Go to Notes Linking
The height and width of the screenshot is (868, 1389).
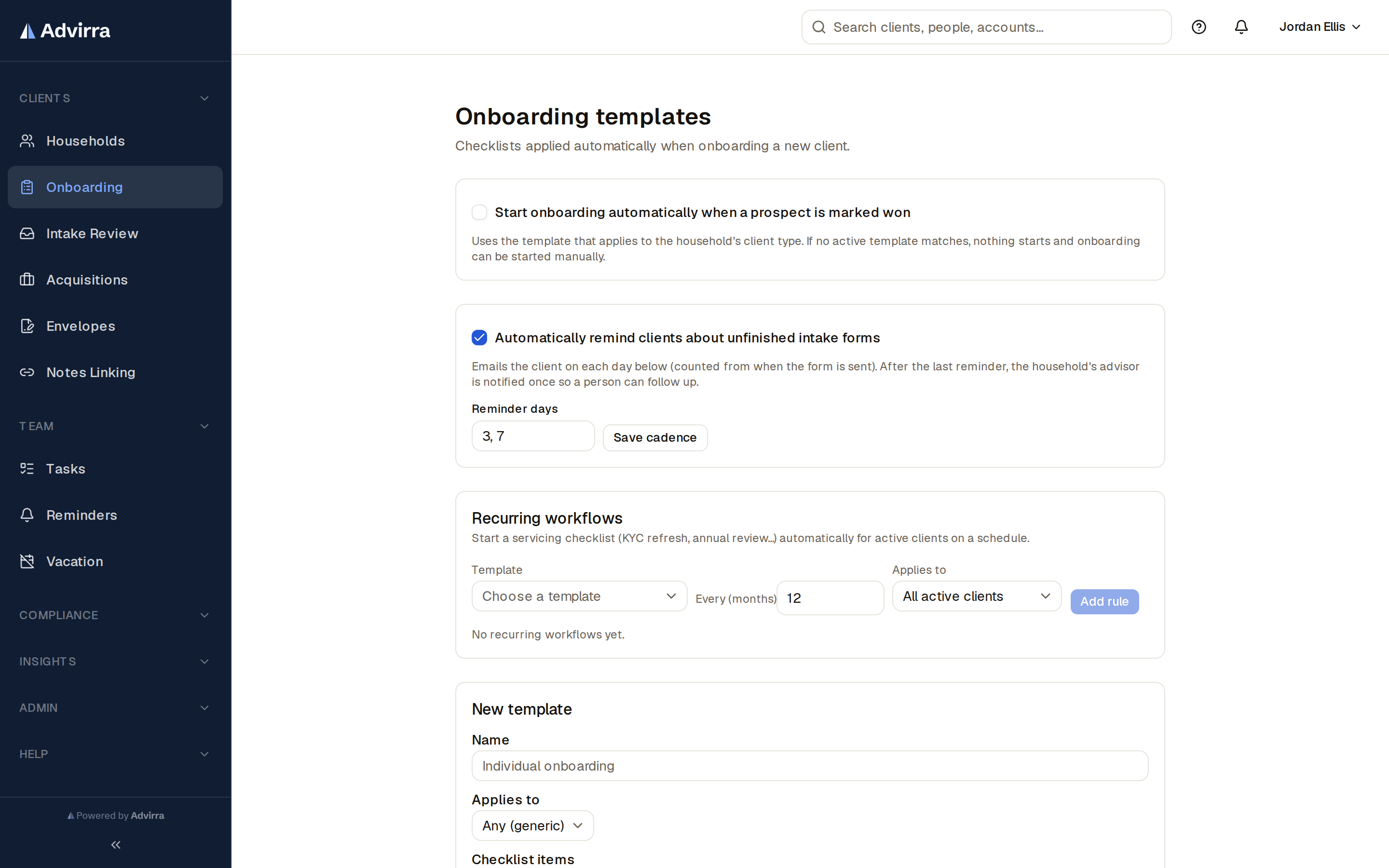pyautogui.click(x=115, y=373)
